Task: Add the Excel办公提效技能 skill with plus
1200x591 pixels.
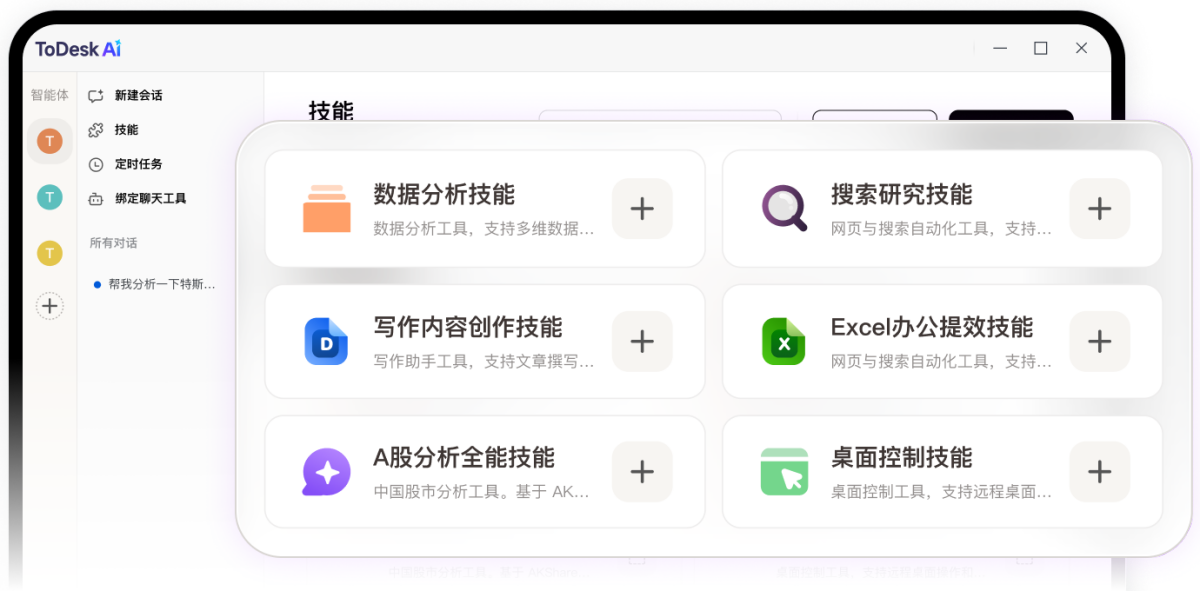Action: (1100, 341)
